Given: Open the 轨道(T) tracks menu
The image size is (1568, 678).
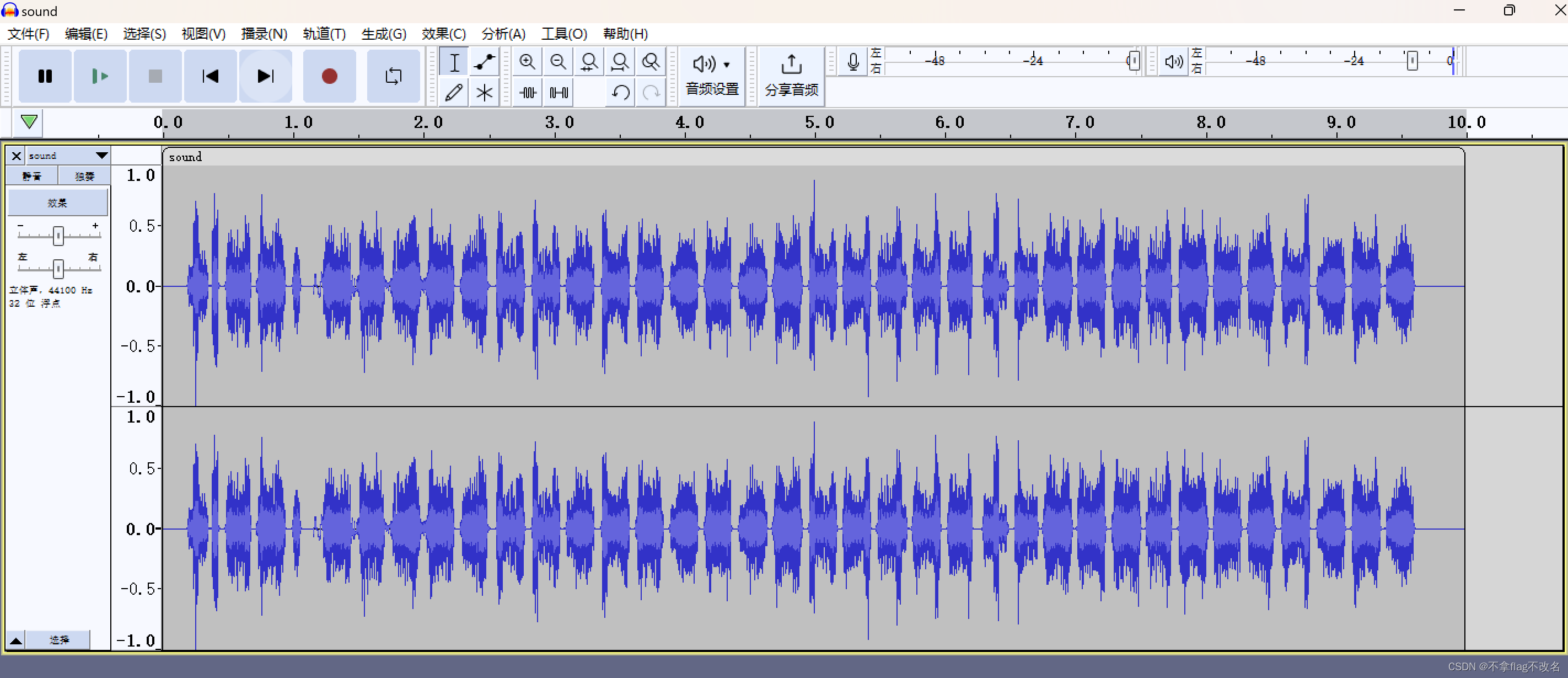Looking at the screenshot, I should click(324, 34).
